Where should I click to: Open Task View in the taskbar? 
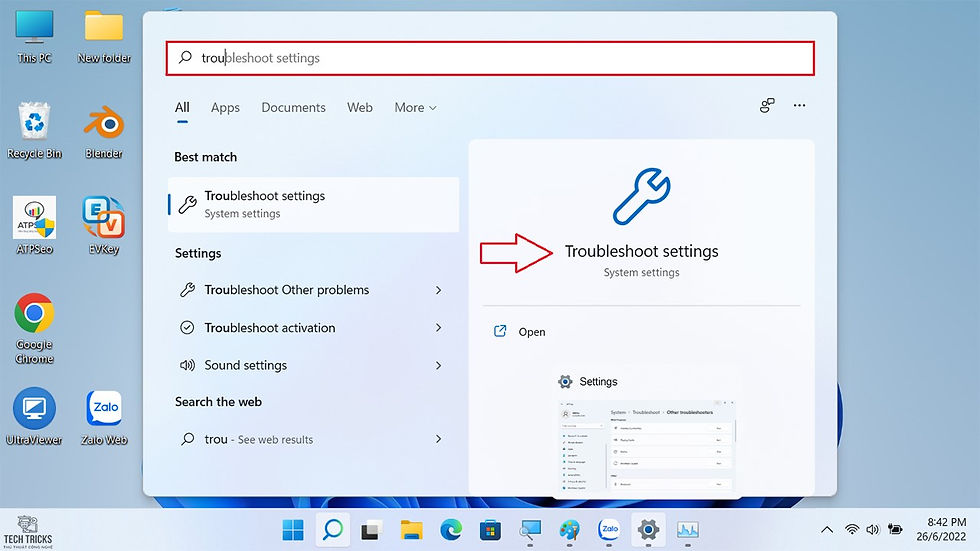372,530
